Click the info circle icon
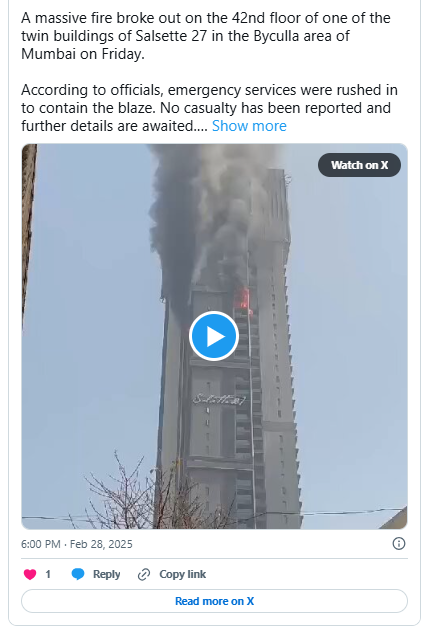The width and height of the screenshot is (427, 627). (399, 543)
